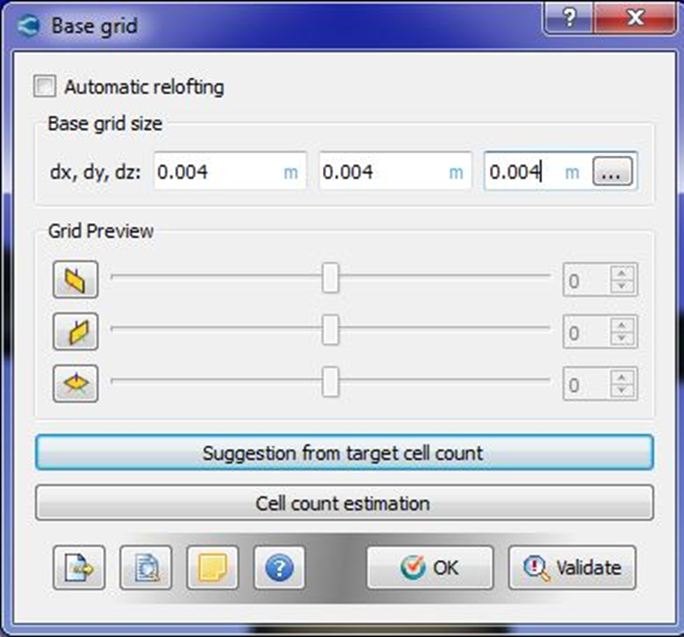Increase the second grid preview spinner value
This screenshot has width=684, height=637.
point(622,325)
